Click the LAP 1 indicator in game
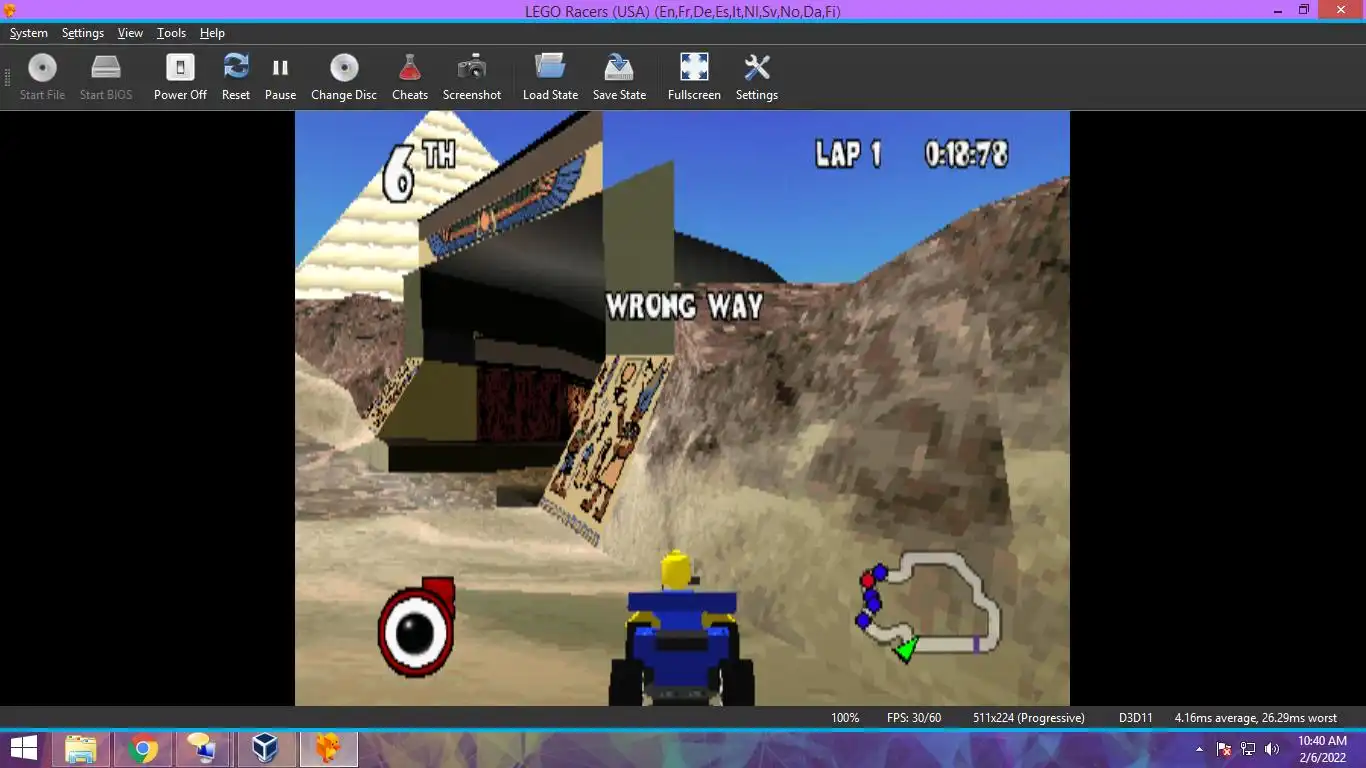1366x768 pixels. coord(849,153)
